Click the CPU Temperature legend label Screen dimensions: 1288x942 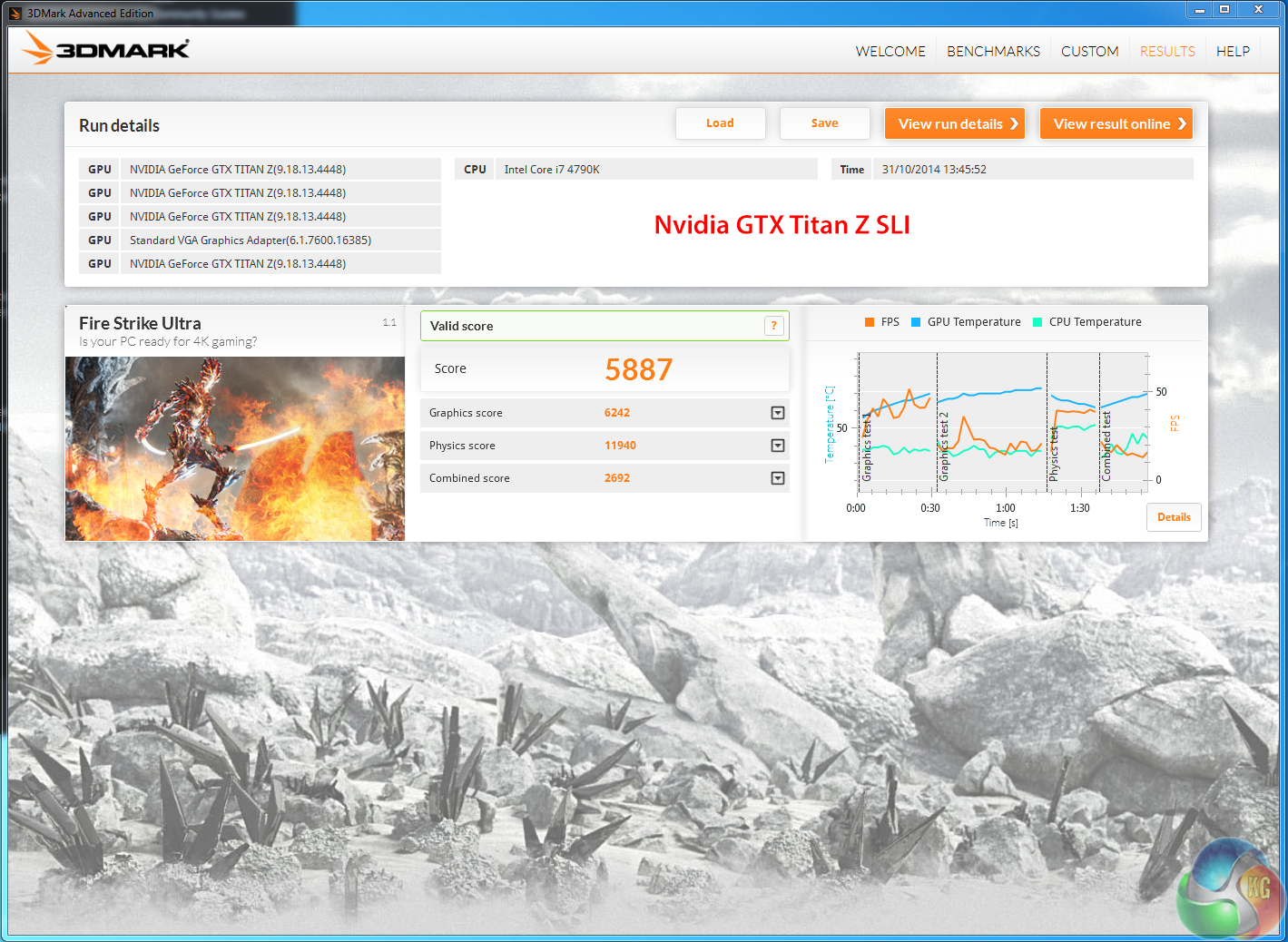point(1096,322)
